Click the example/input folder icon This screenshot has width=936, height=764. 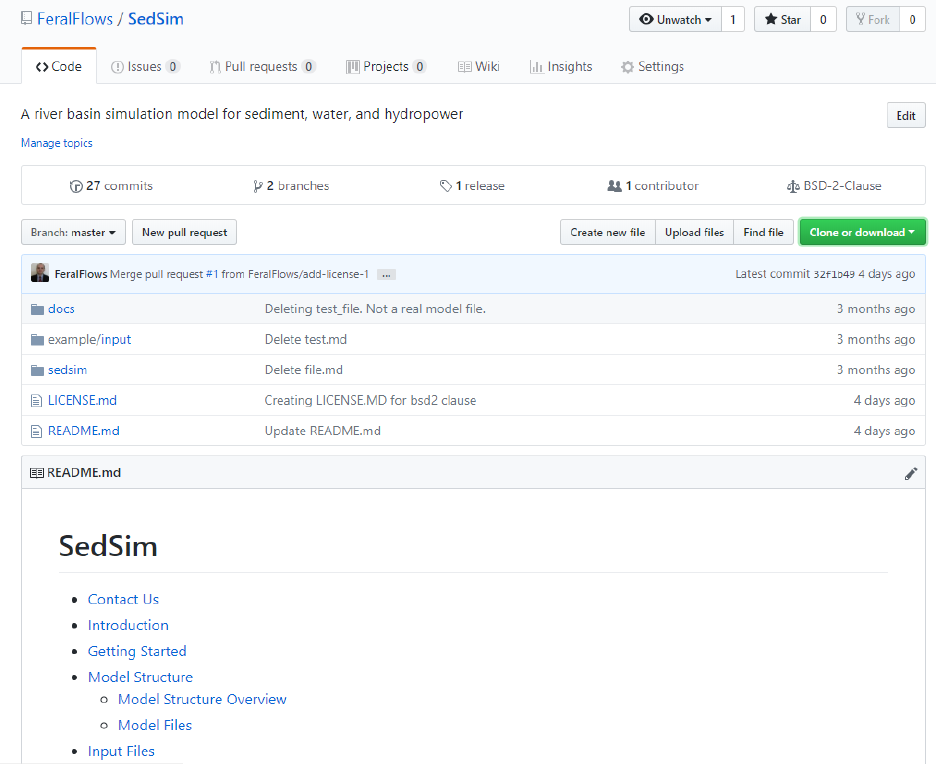[37, 340]
